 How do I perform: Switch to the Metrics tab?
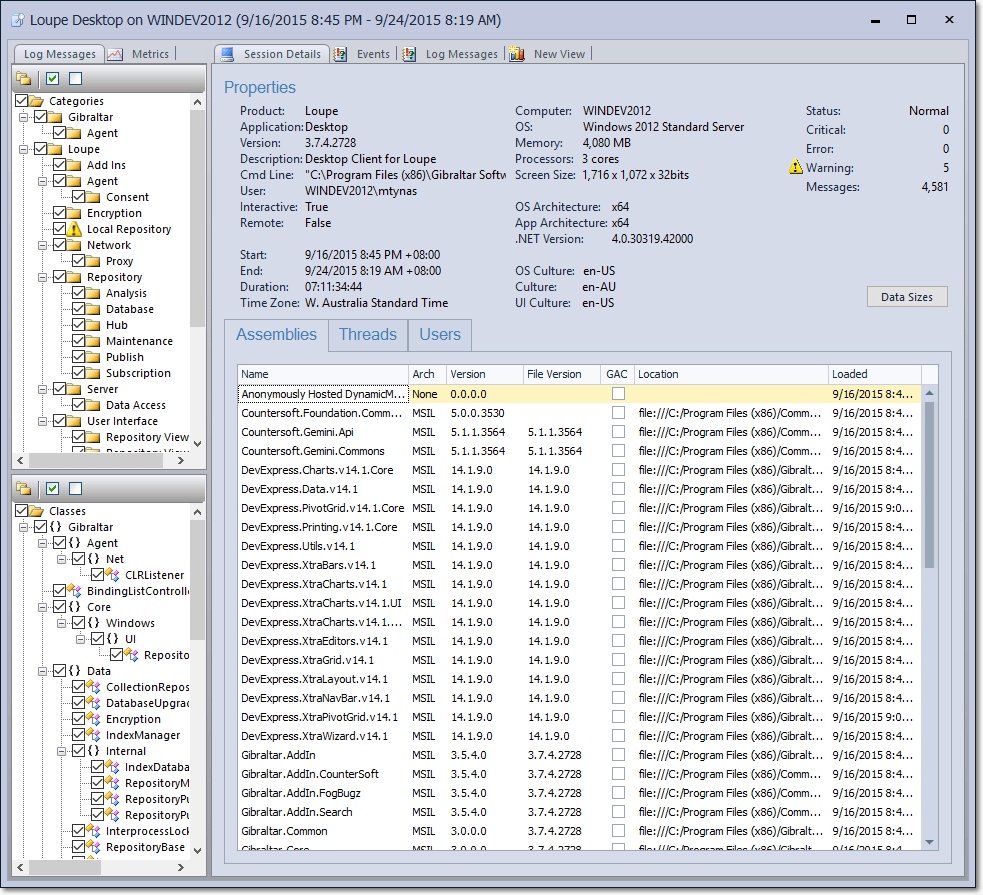pyautogui.click(x=150, y=54)
